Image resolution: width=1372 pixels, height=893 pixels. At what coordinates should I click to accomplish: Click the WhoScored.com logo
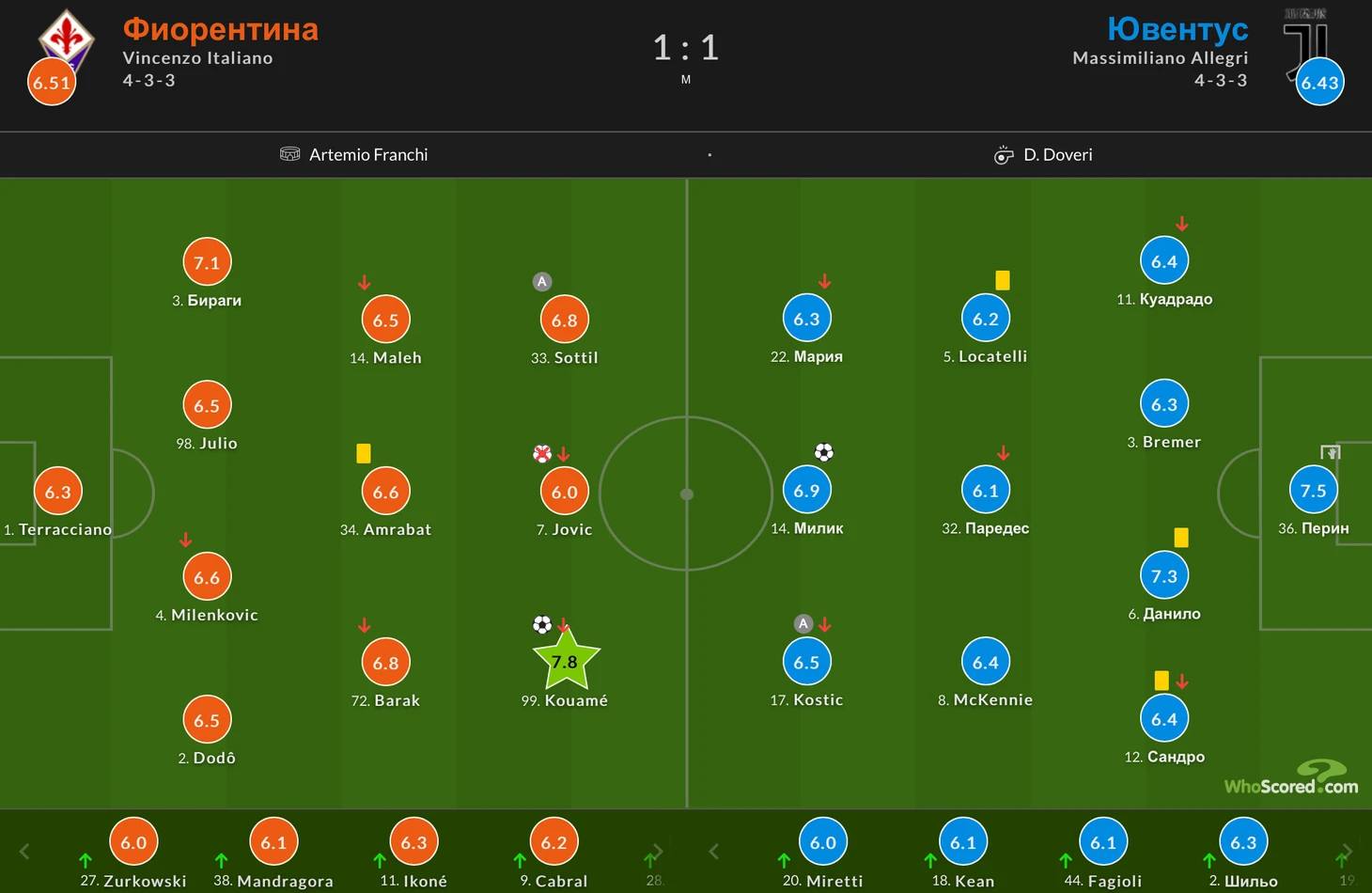(x=1291, y=778)
